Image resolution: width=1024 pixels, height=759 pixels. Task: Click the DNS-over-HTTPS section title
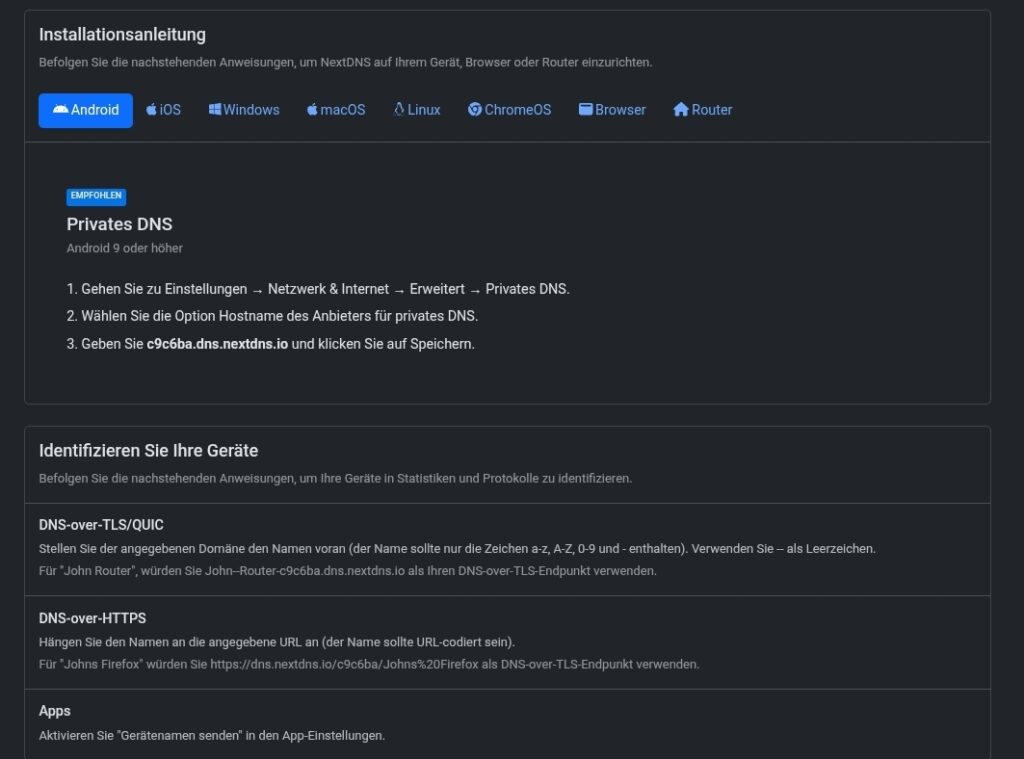click(x=92, y=618)
